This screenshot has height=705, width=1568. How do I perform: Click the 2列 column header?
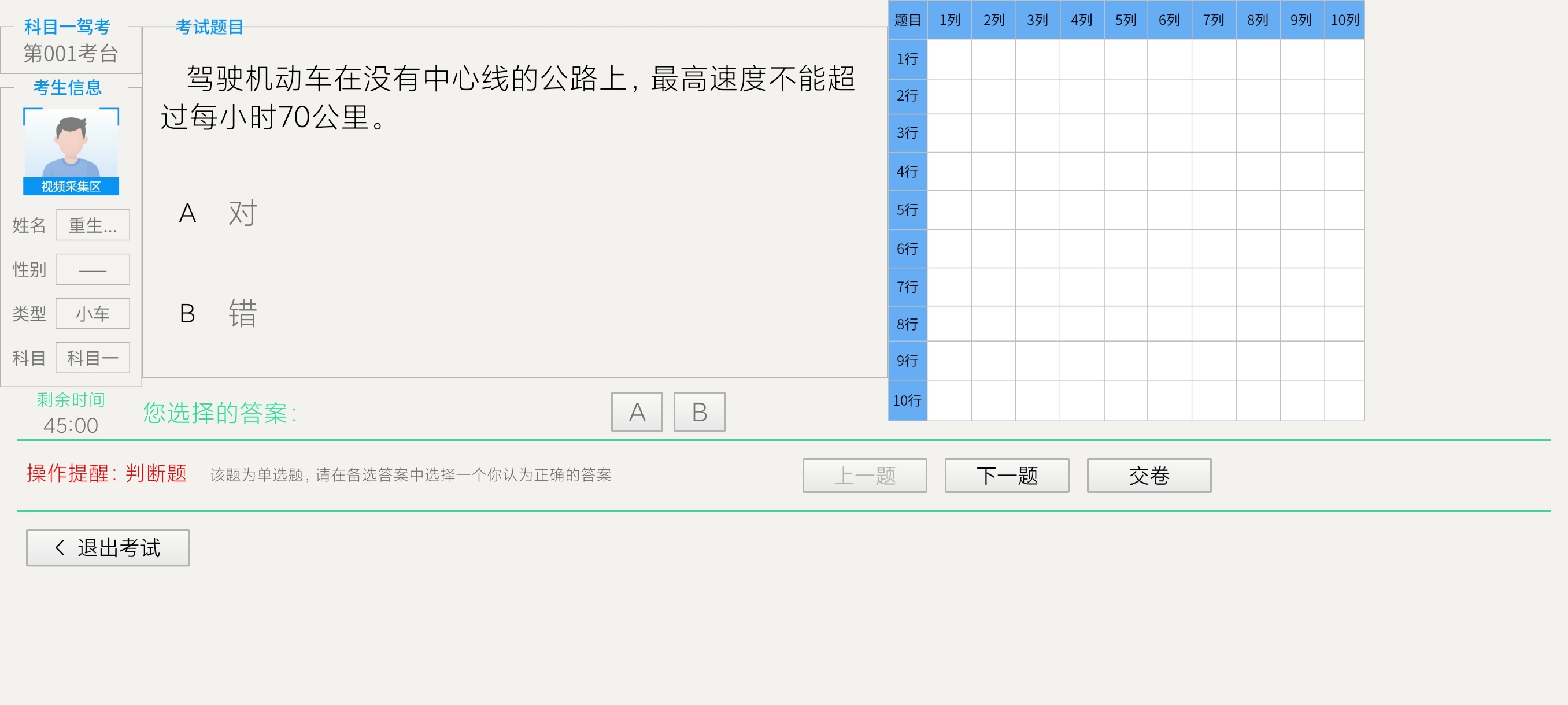point(993,20)
